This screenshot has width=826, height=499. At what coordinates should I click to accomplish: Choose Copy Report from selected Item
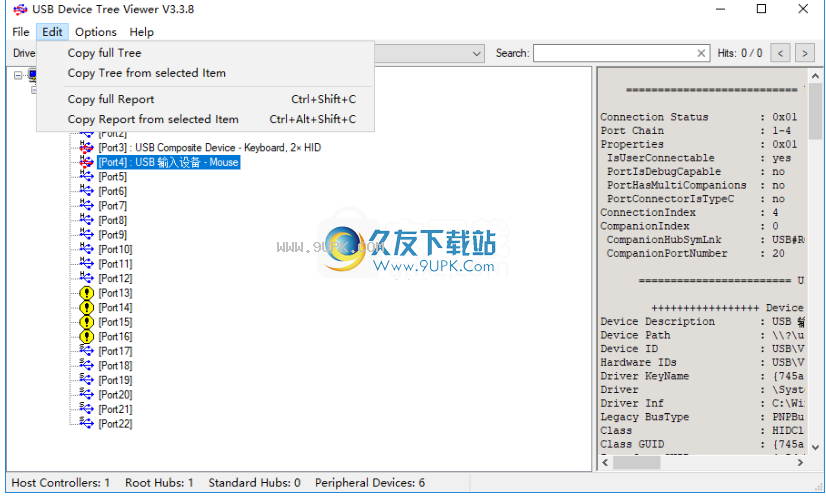pos(205,119)
